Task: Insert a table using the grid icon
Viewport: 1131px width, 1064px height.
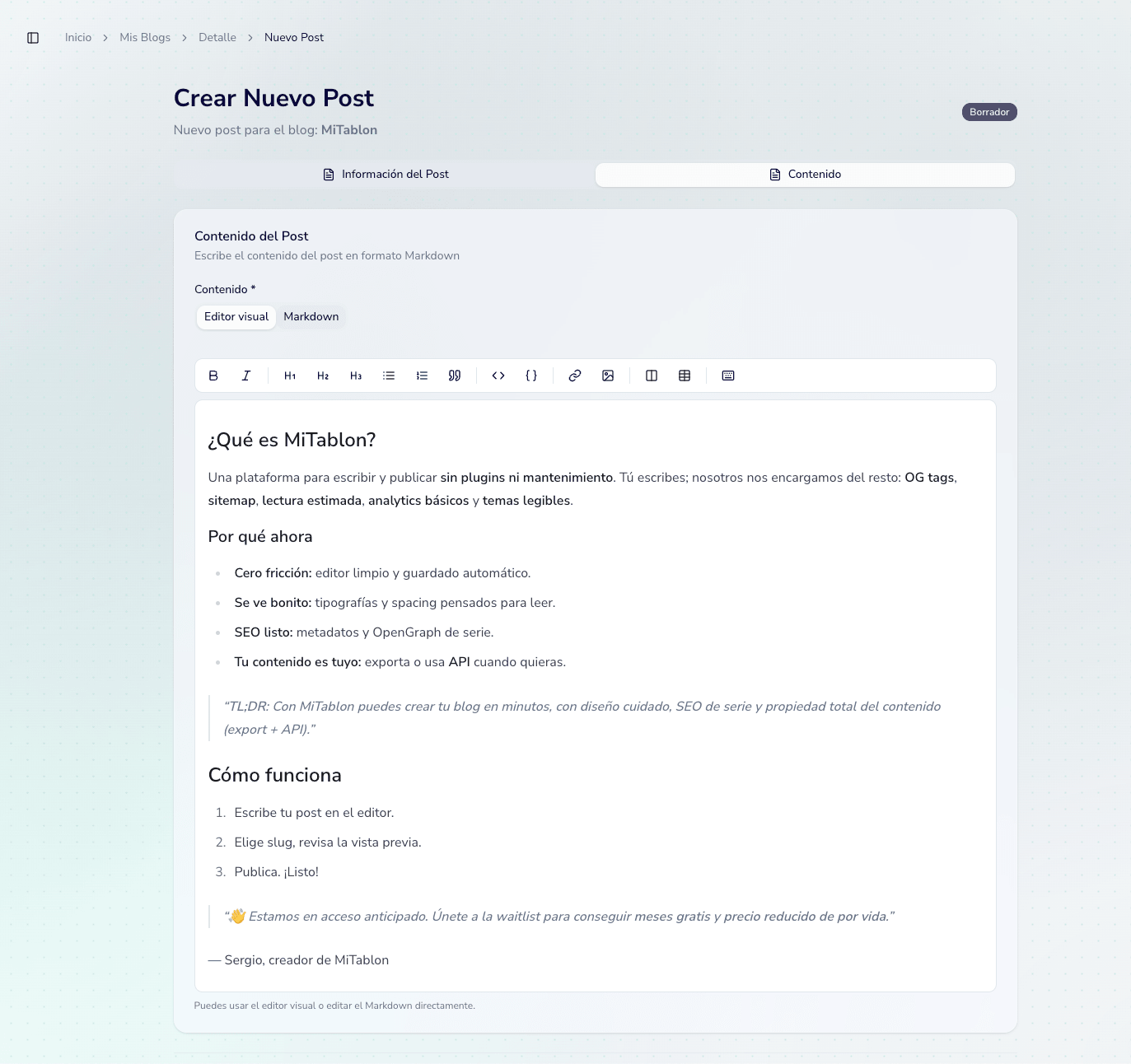Action: (685, 376)
